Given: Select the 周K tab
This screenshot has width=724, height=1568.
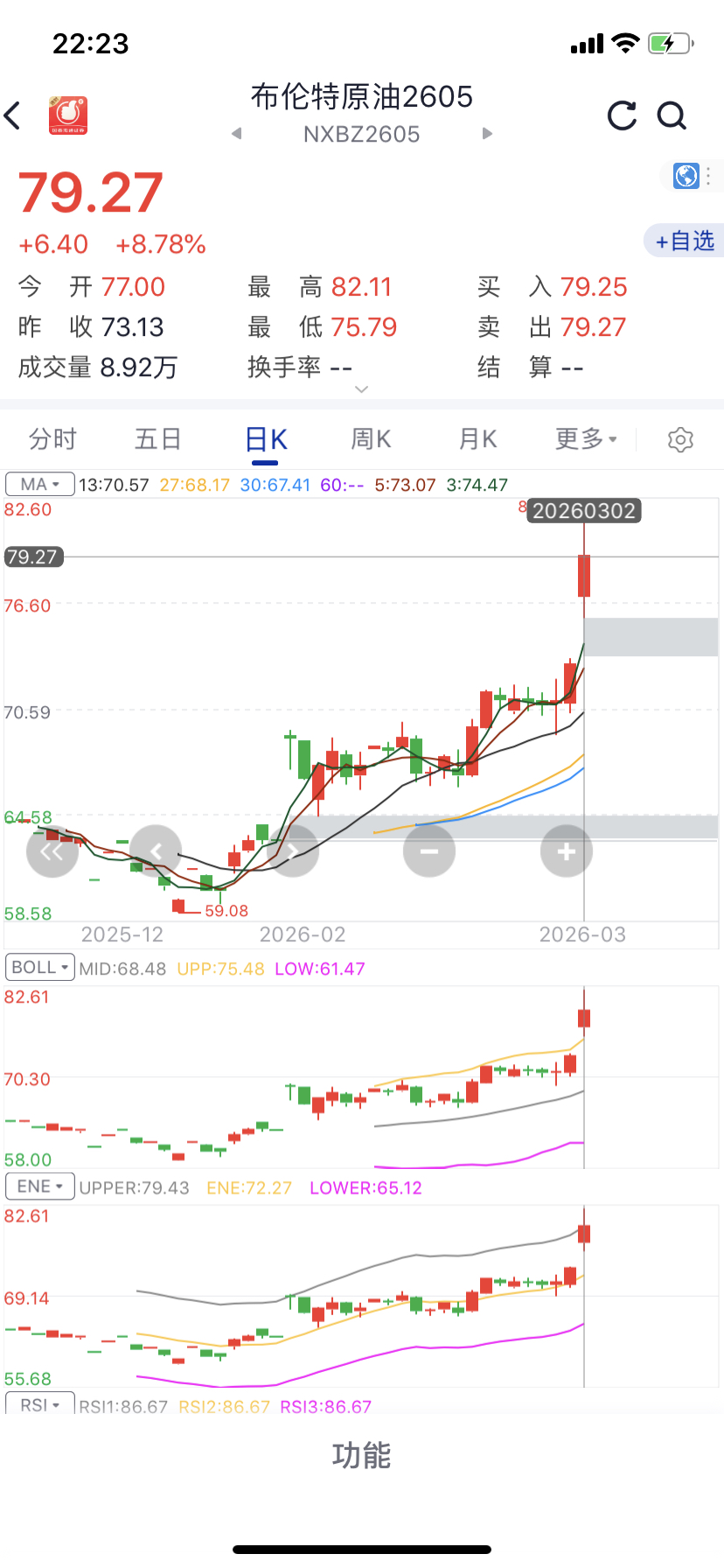Looking at the screenshot, I should coord(371,439).
